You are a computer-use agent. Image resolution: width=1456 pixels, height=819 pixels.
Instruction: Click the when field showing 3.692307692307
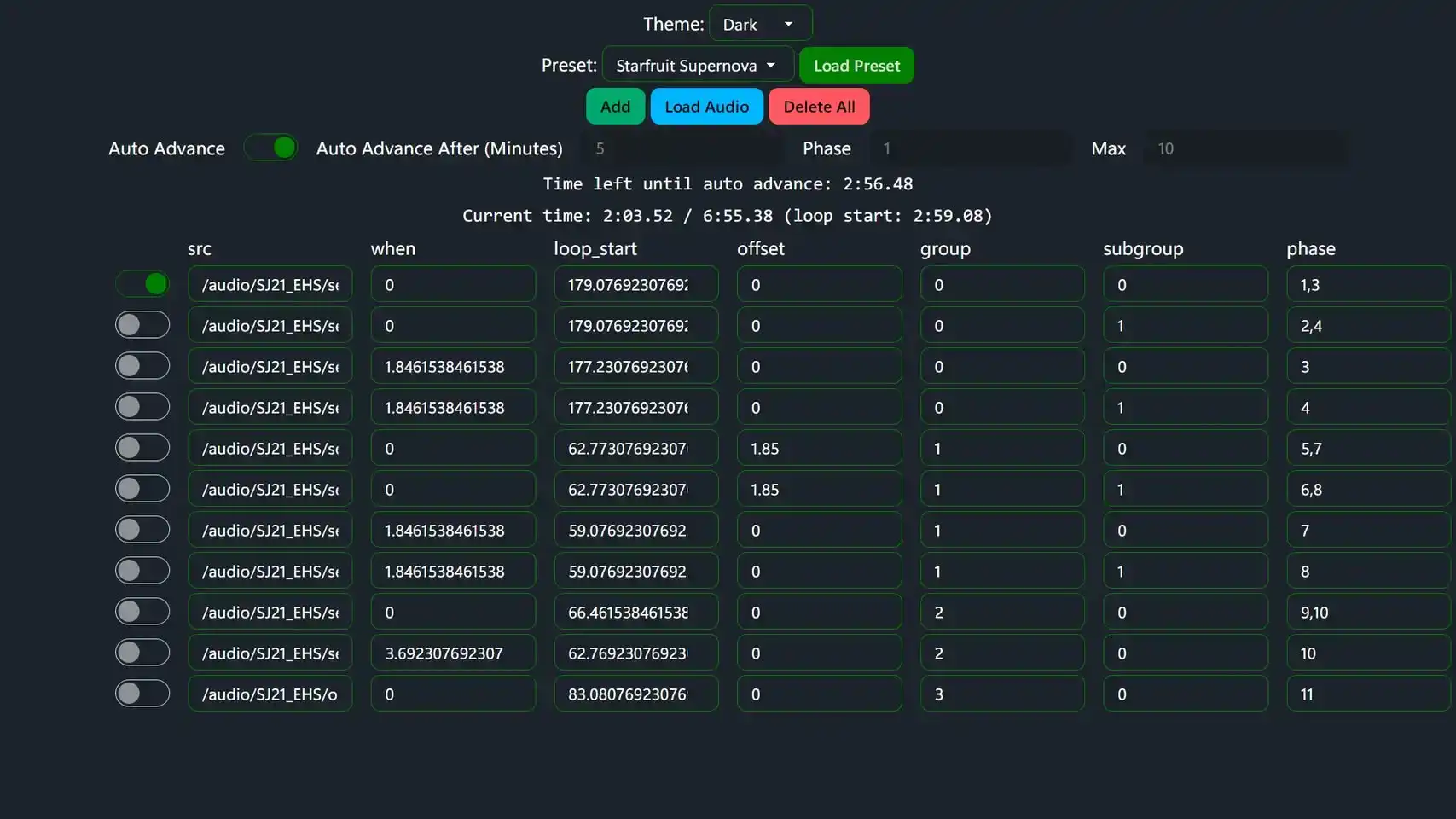(x=453, y=653)
